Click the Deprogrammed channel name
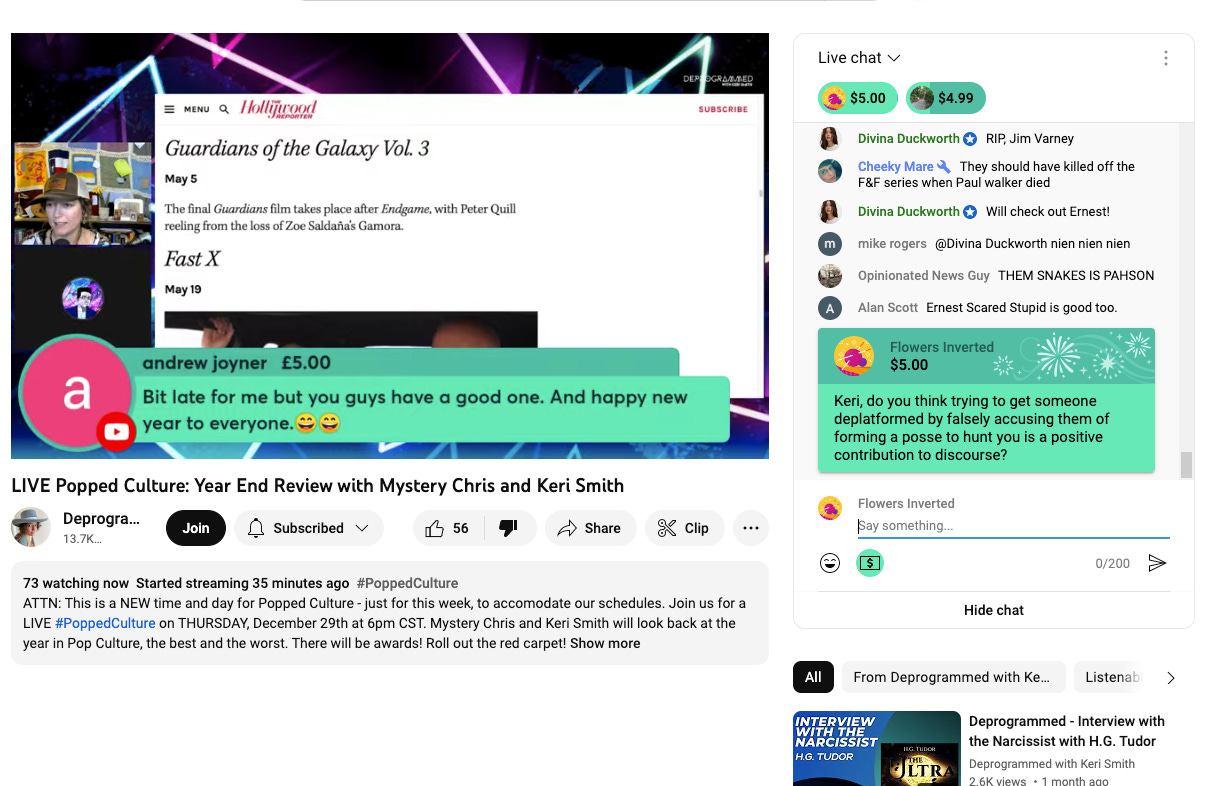The image size is (1221, 786). click(101, 518)
